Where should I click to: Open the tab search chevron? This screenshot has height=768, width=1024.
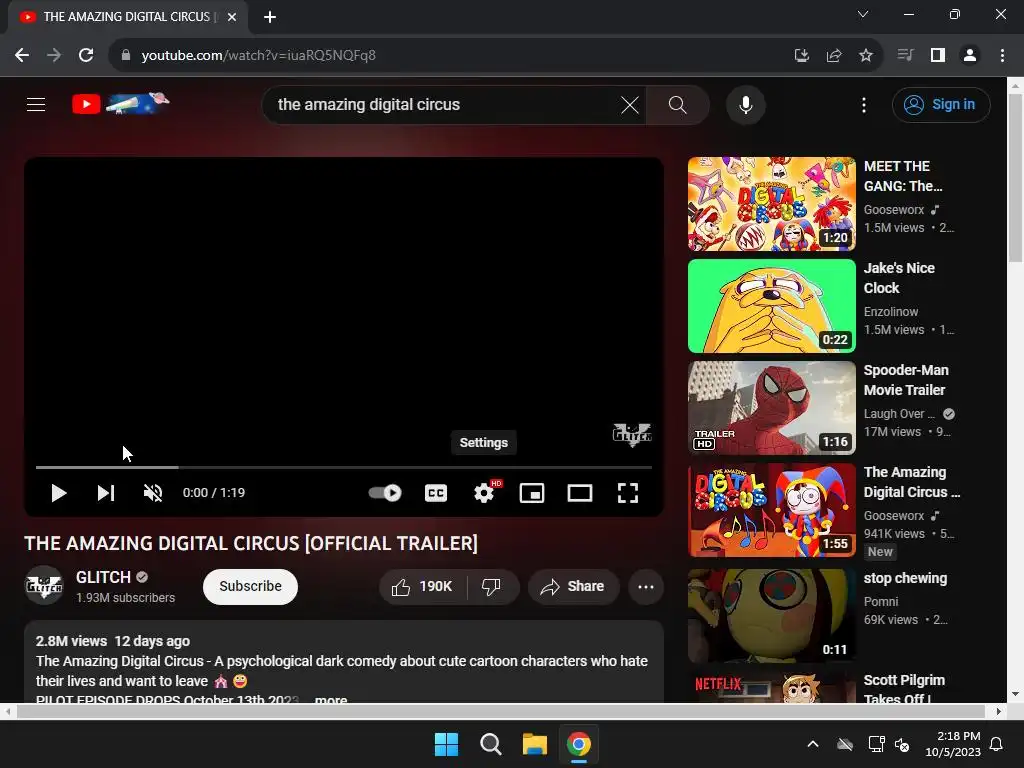click(863, 14)
